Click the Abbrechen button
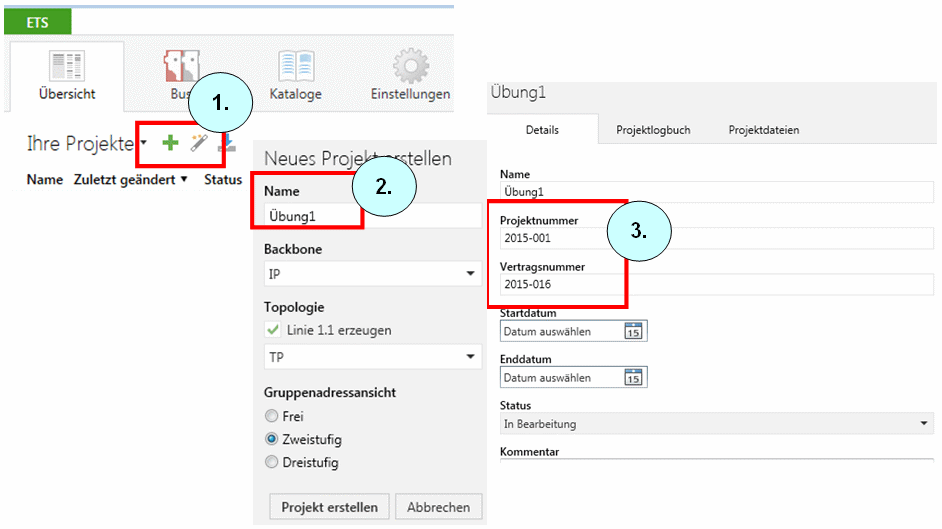The height and width of the screenshot is (529, 942). [439, 507]
